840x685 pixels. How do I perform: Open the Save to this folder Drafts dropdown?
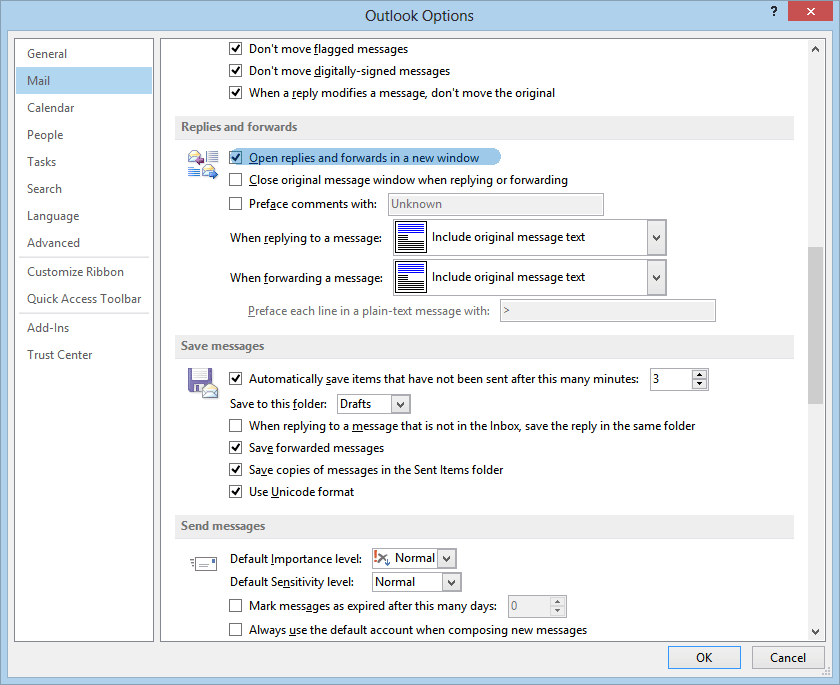click(400, 404)
